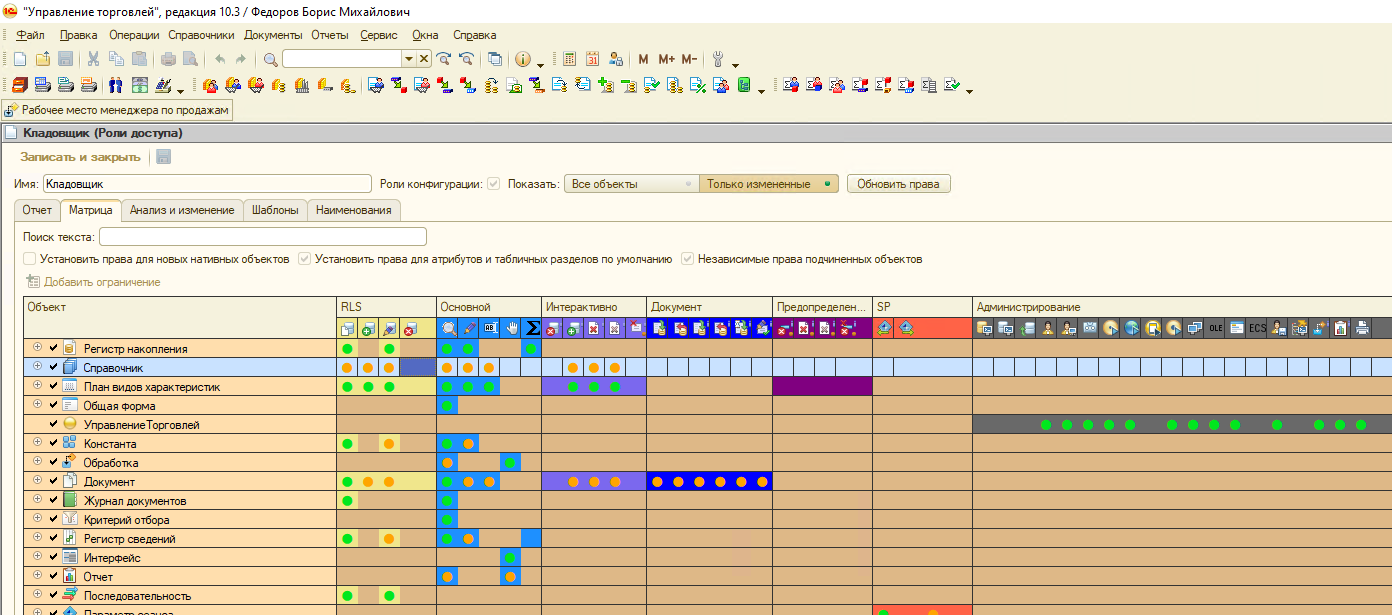
Task: Click the magnifier Search icon in toolbar
Action: [x=270, y=60]
